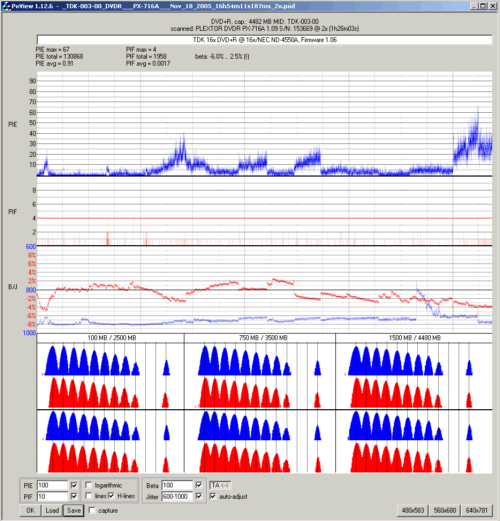500x521 pixels.
Task: Click the Load button
Action: (x=52, y=510)
